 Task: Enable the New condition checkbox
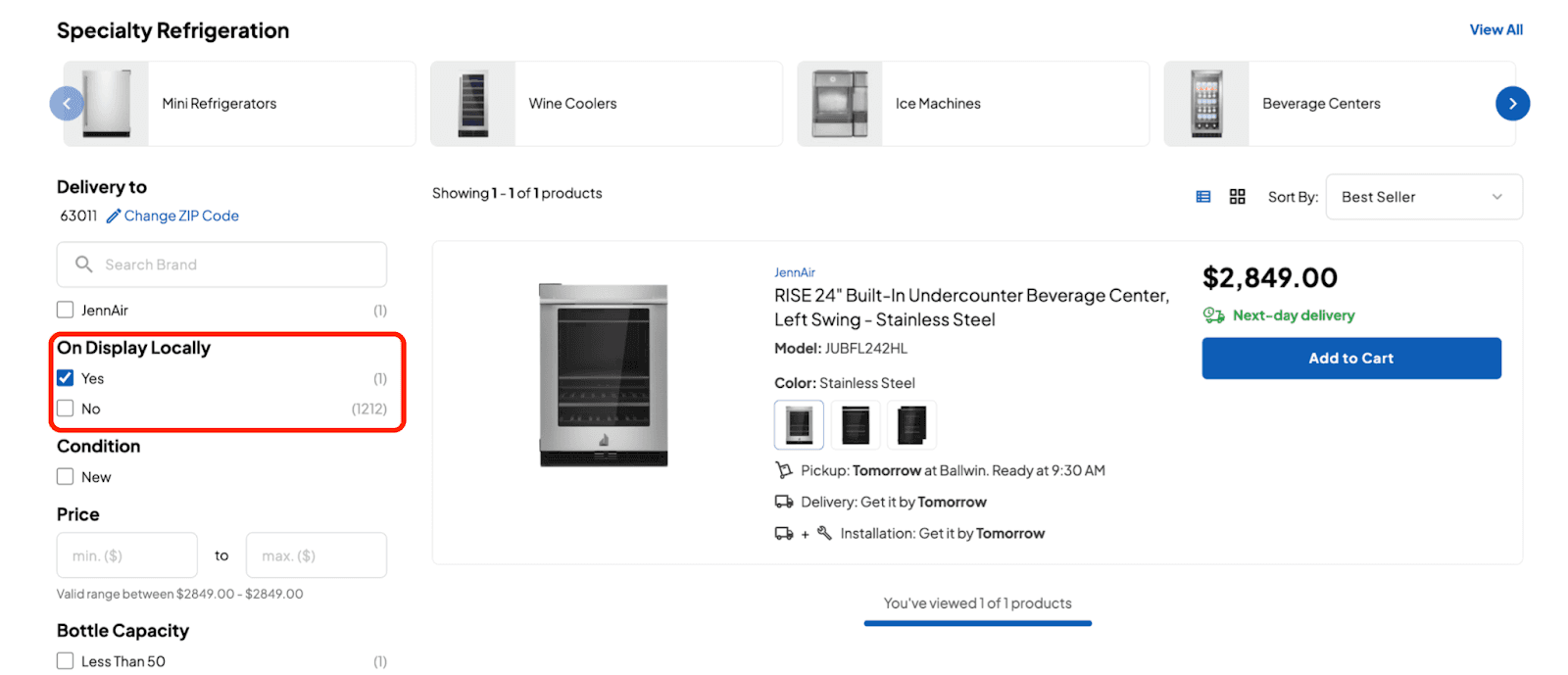click(66, 476)
